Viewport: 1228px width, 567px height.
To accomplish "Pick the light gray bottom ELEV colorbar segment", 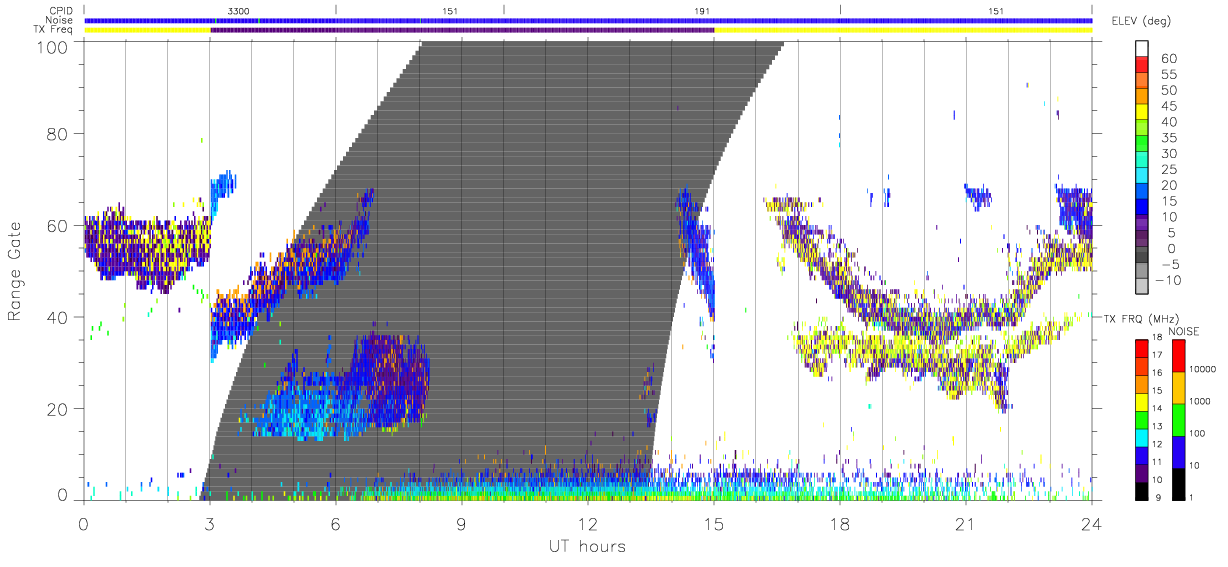I will pos(1143,286).
